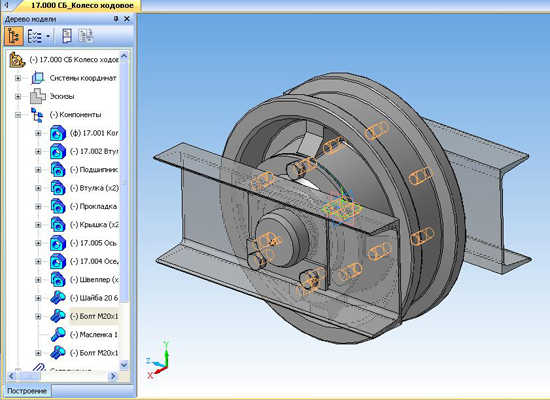Pin the Дерево модели panel
Viewport: 550px width, 400px height.
pyautogui.click(x=116, y=19)
